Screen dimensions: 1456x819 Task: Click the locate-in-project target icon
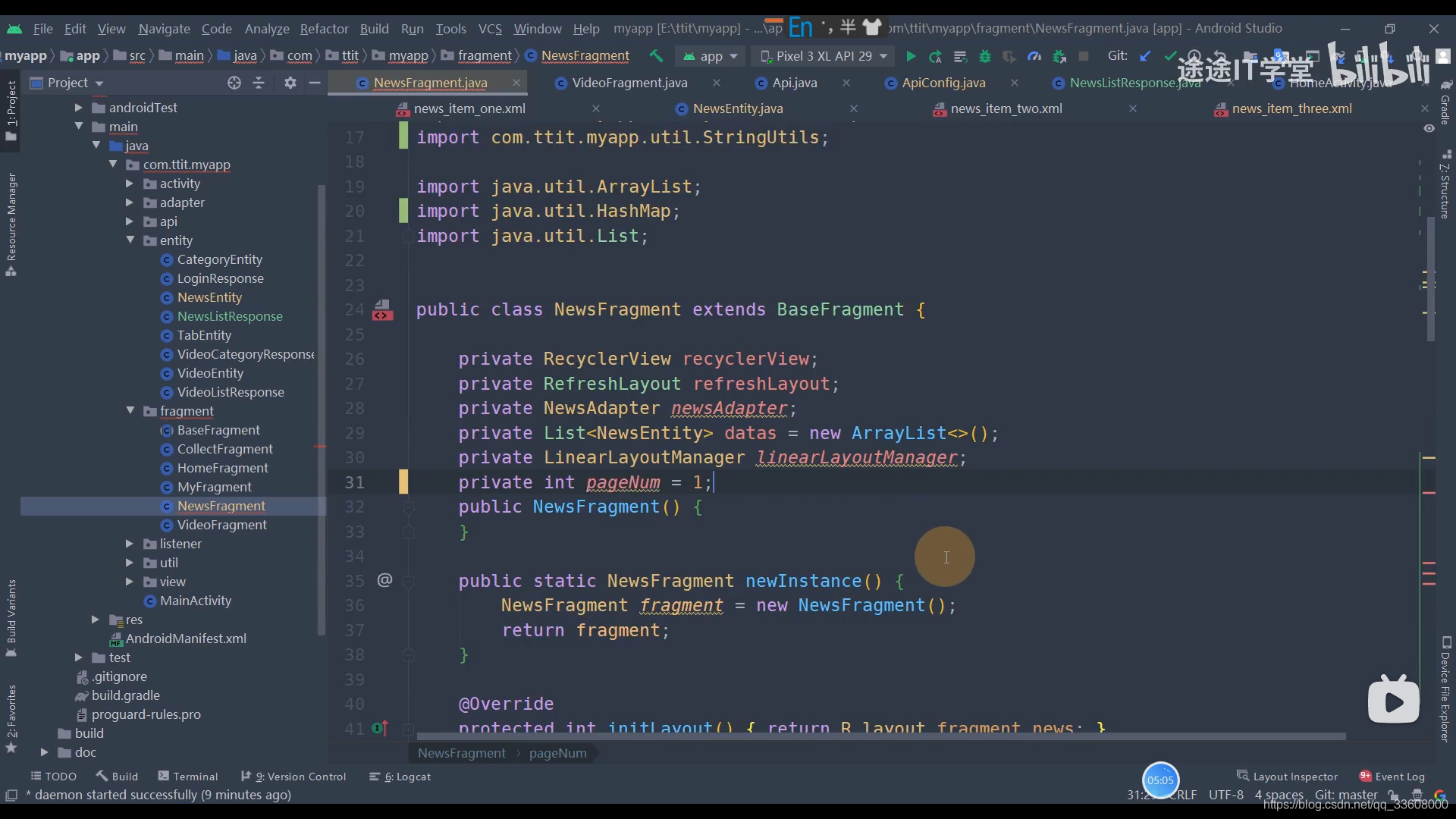234,83
